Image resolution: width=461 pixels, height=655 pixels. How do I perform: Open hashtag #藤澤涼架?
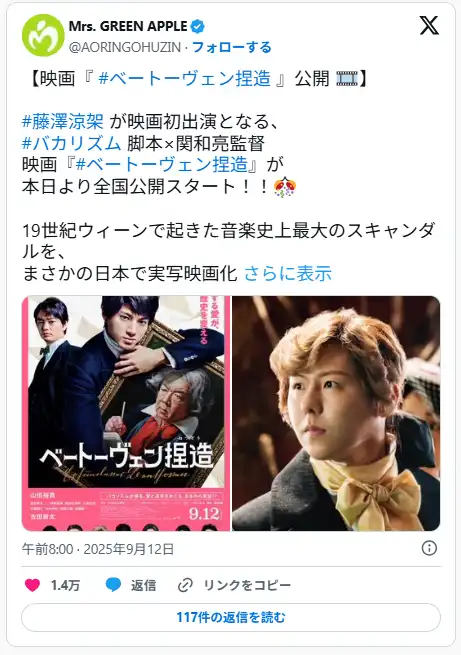(x=63, y=122)
